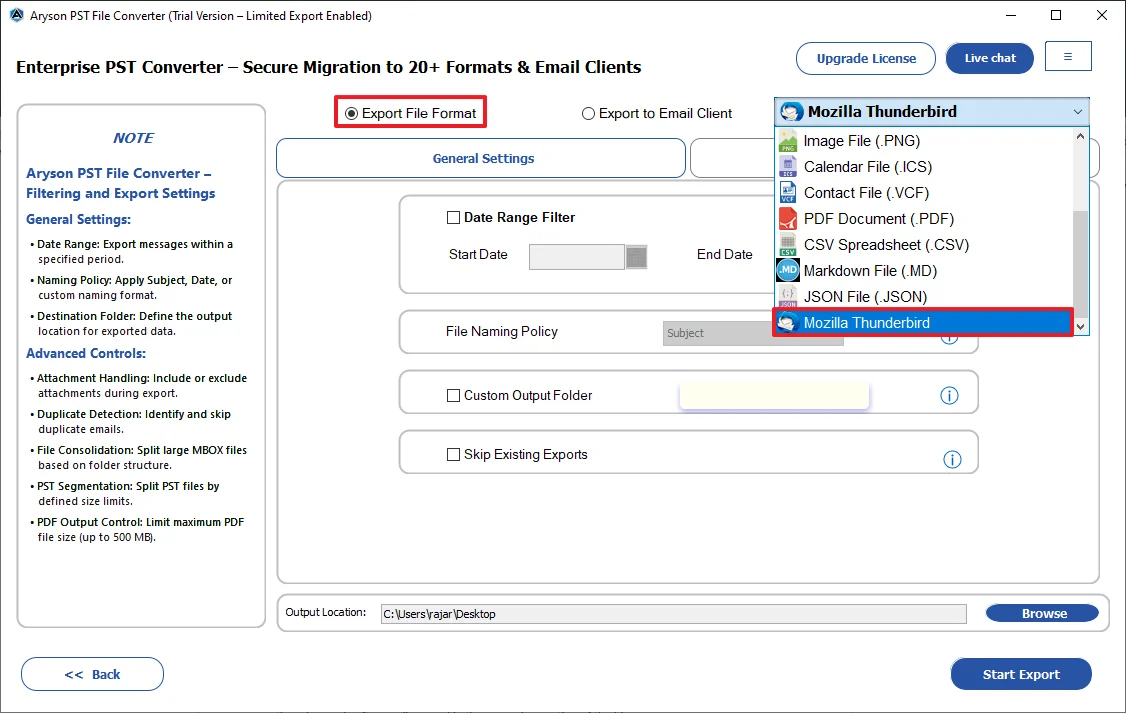Screen dimensions: 1126x713
Task: Click the Aryson app logo in title bar
Action: point(16,15)
